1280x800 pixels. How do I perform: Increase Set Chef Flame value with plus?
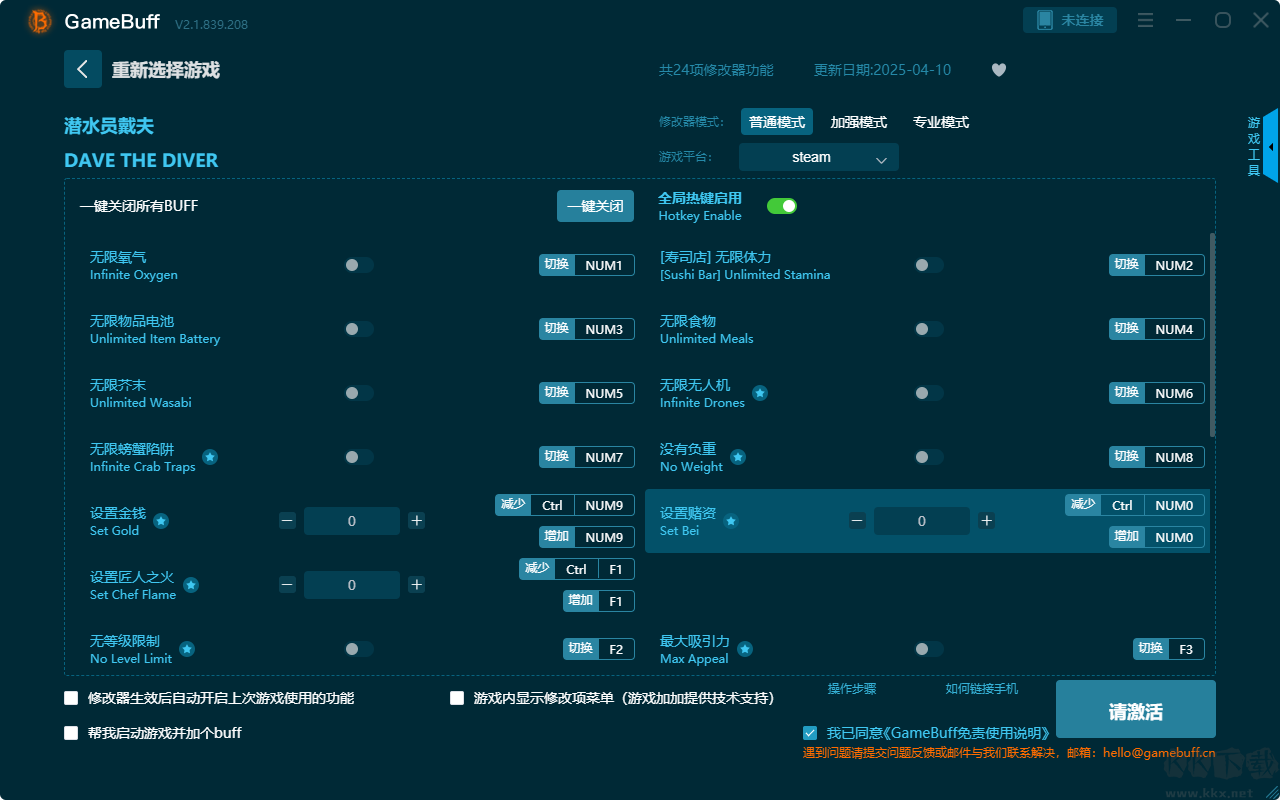click(417, 585)
